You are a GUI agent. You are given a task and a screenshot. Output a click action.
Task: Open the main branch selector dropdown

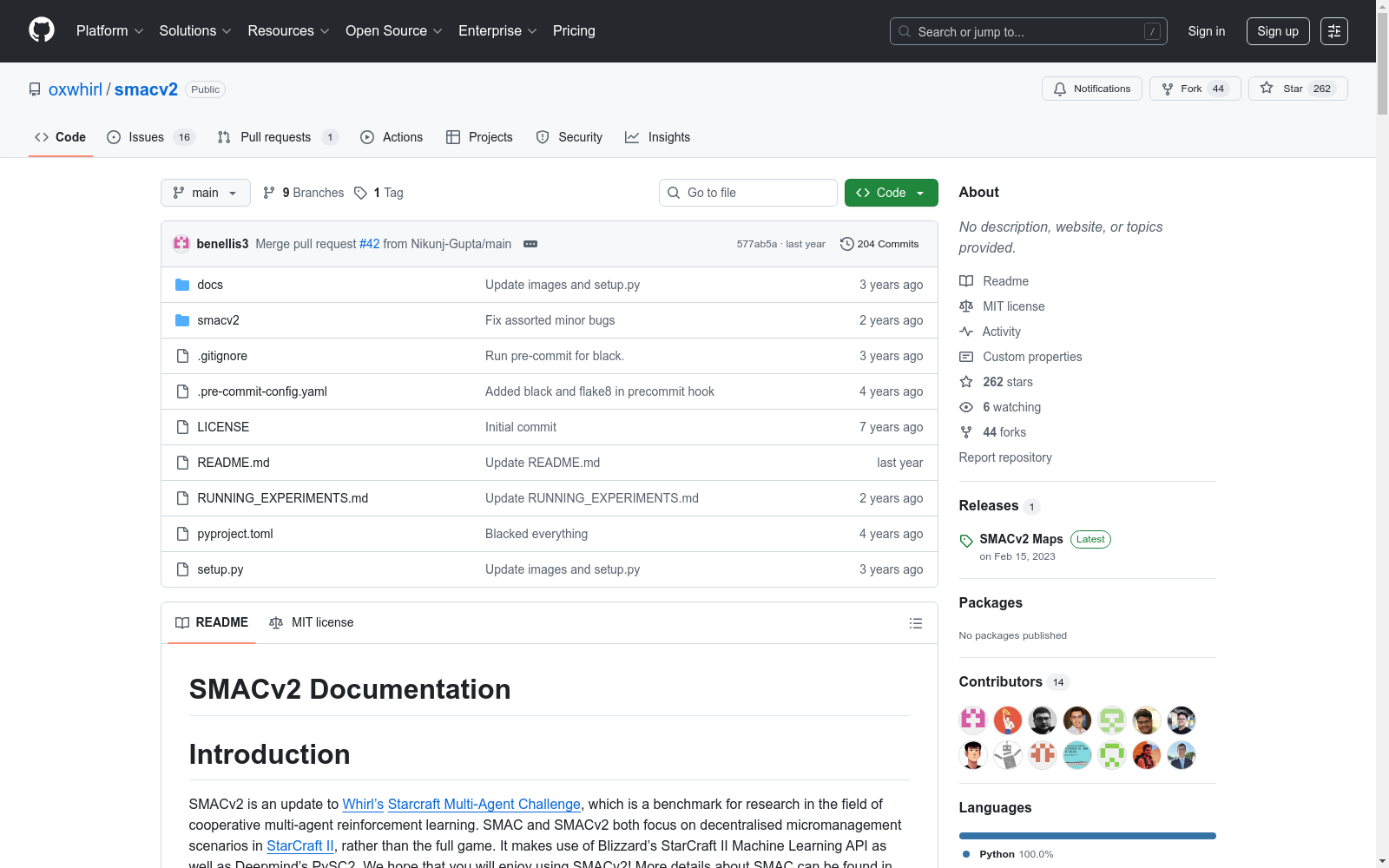pyautogui.click(x=206, y=193)
